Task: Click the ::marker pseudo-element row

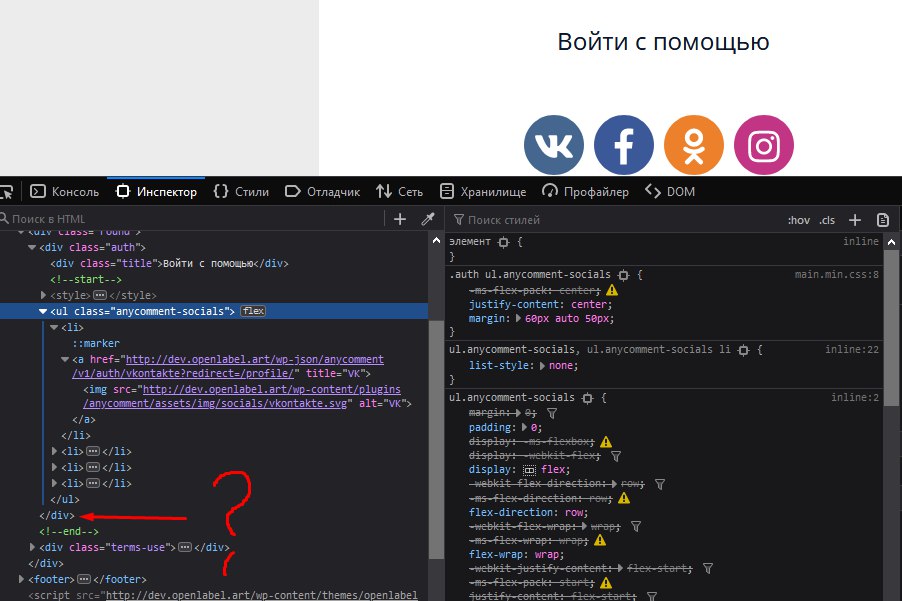Action: tap(95, 343)
